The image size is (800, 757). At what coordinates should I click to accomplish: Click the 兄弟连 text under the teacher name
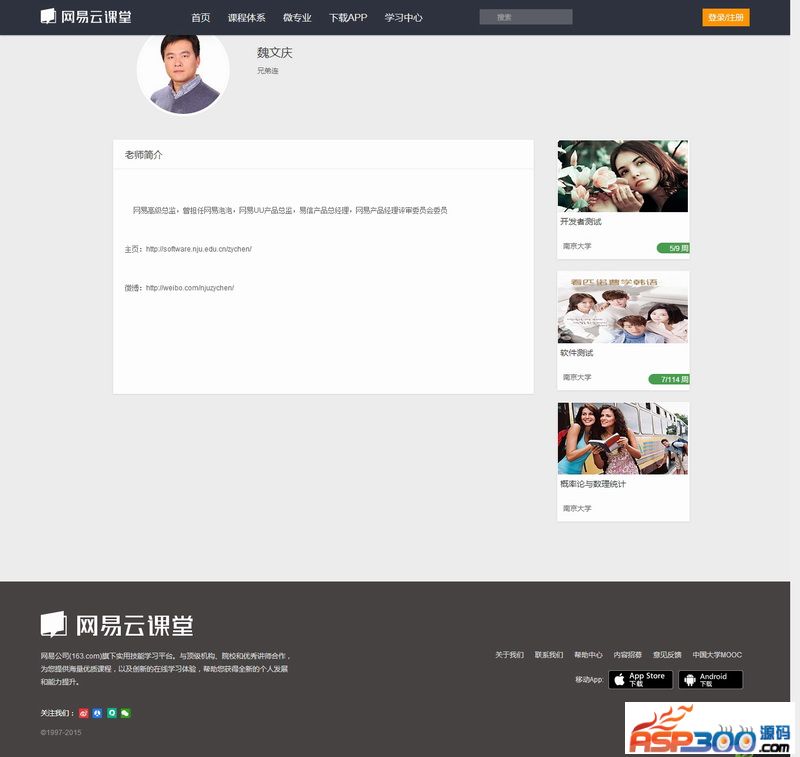tap(268, 70)
